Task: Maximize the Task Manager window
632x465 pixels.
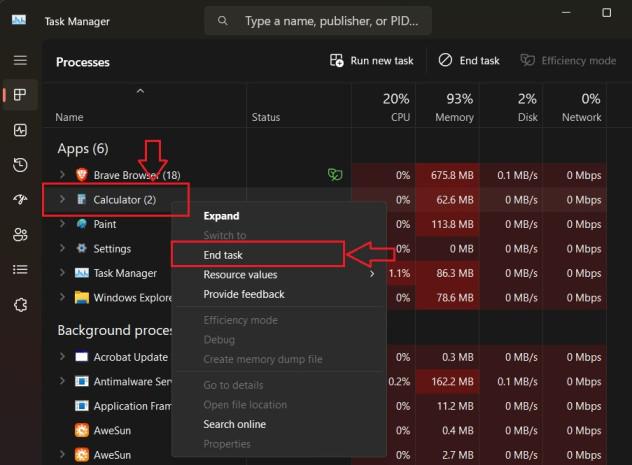Action: pos(606,12)
